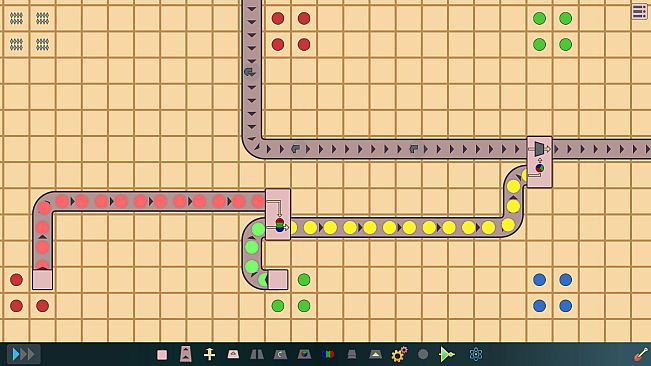Select the gray trapezoid tool with white triangle
The image size is (651, 366).
tap(375, 354)
